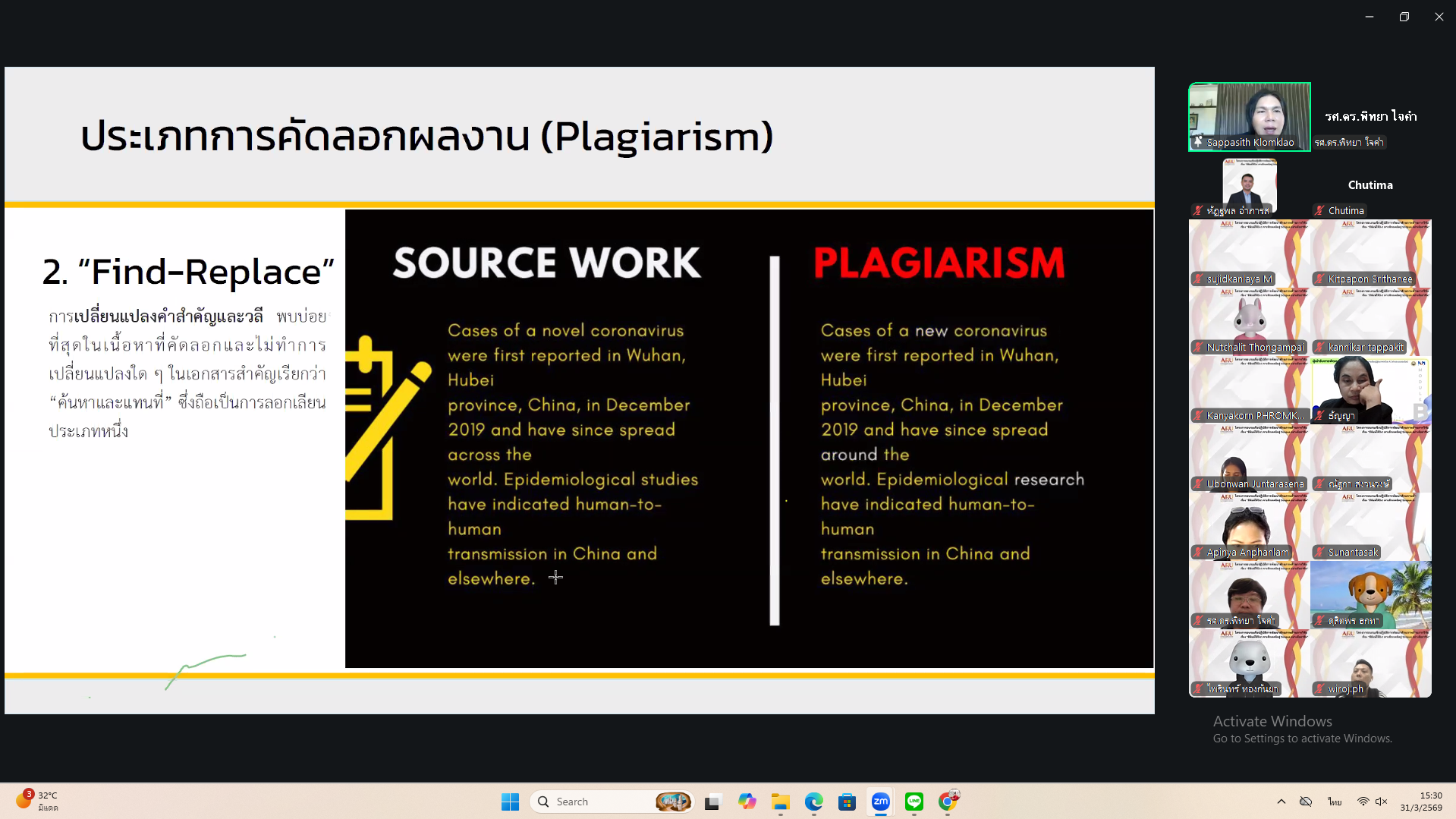Click the Windows Start button
The image size is (1456, 819).
(510, 802)
